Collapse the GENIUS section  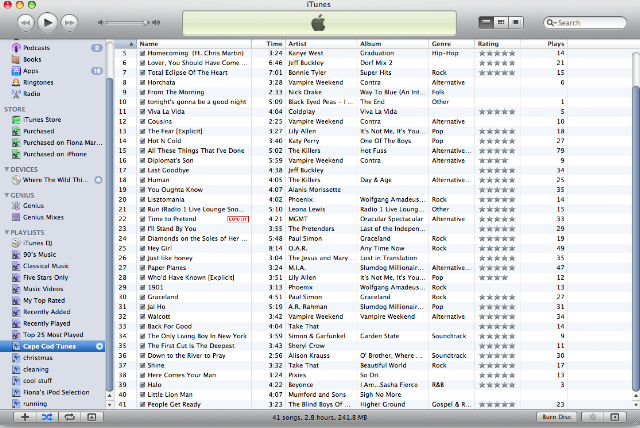(x=7, y=195)
